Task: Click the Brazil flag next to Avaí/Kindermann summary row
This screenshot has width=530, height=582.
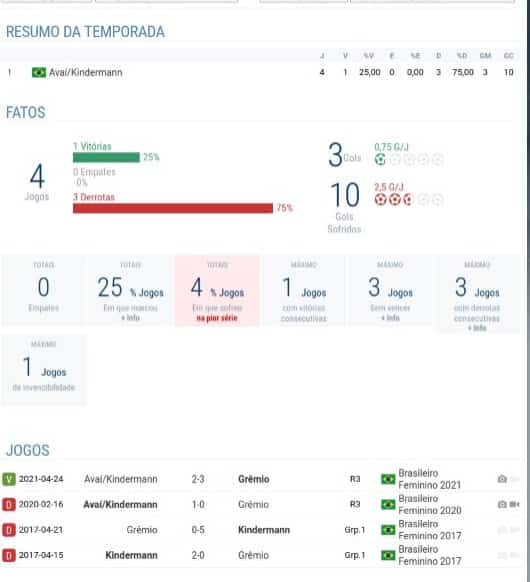Action: [39, 72]
